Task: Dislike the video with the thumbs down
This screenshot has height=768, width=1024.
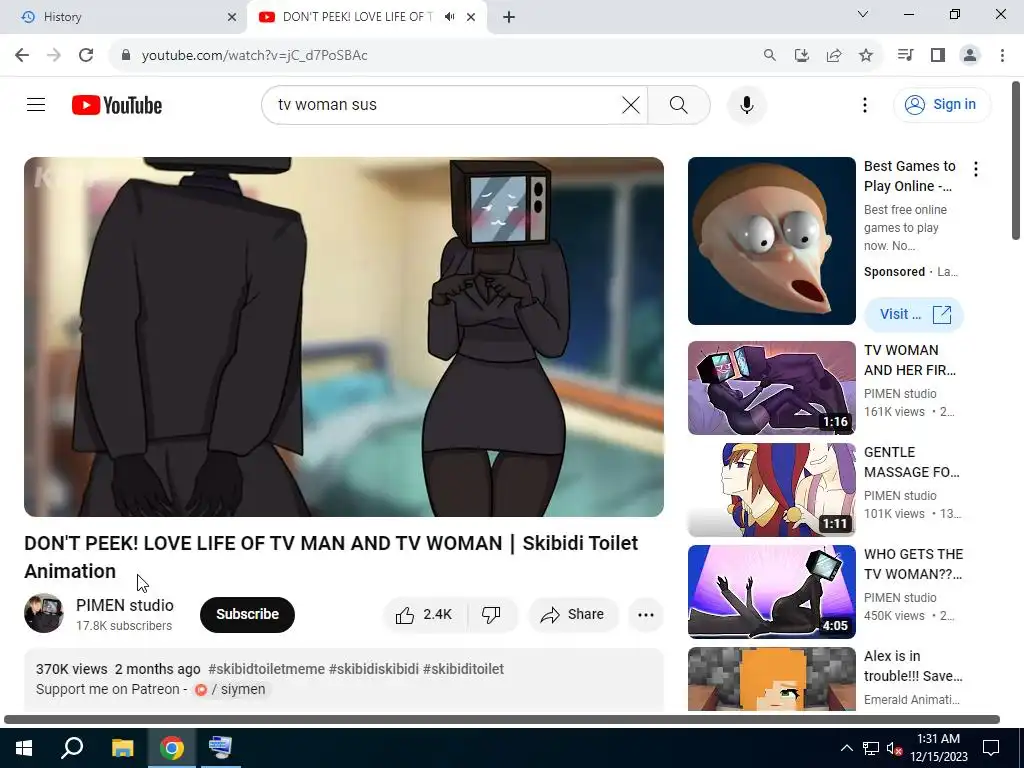Action: [492, 615]
